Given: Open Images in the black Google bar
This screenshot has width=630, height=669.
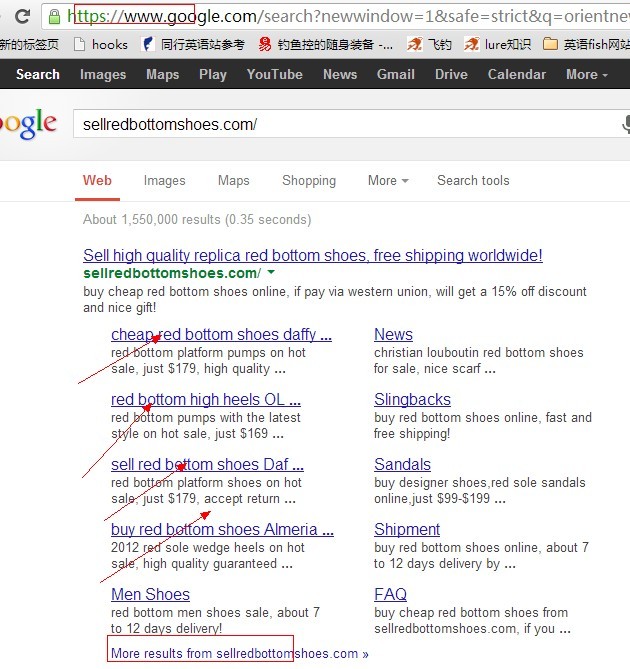Looking at the screenshot, I should click(103, 74).
